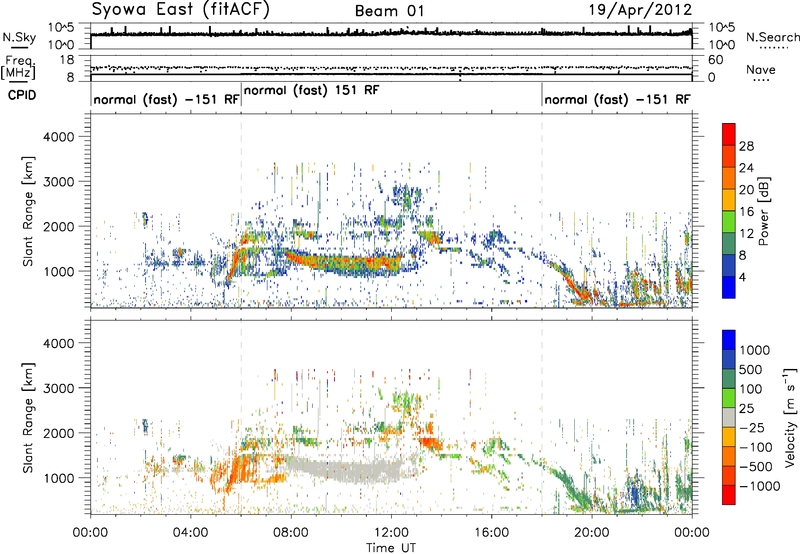Click the 'Time UT' axis label
This screenshot has height=554, width=800.
pyautogui.click(x=391, y=548)
